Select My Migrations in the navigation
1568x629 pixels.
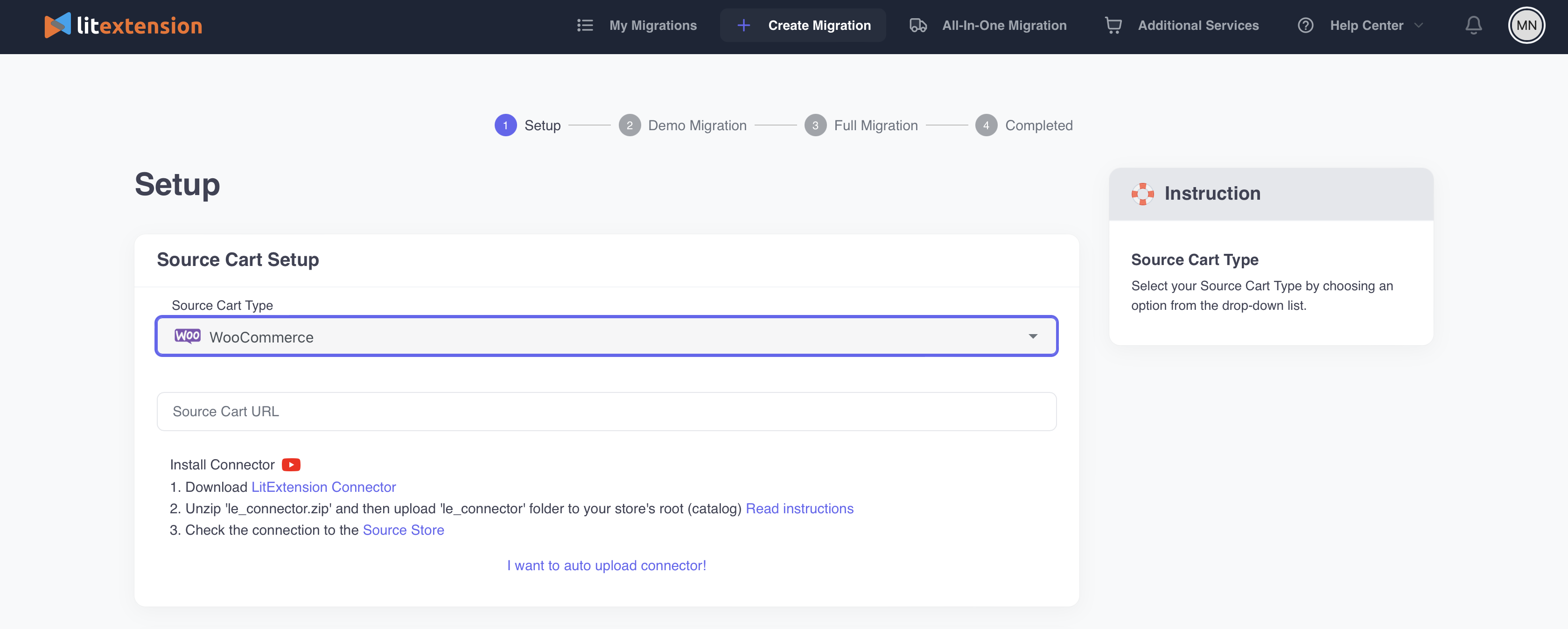[653, 25]
